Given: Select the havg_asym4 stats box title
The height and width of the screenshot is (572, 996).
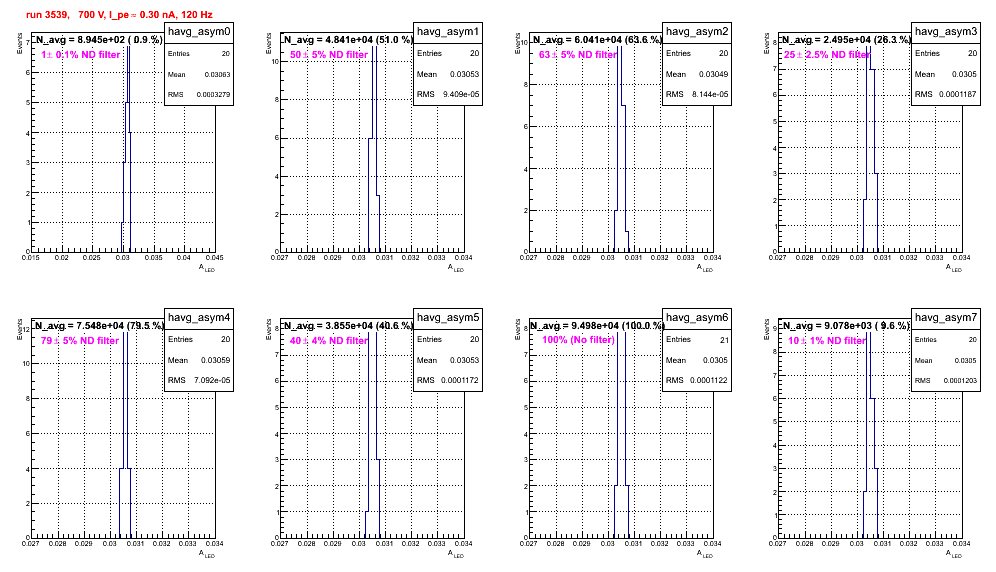Looking at the screenshot, I should tap(199, 318).
